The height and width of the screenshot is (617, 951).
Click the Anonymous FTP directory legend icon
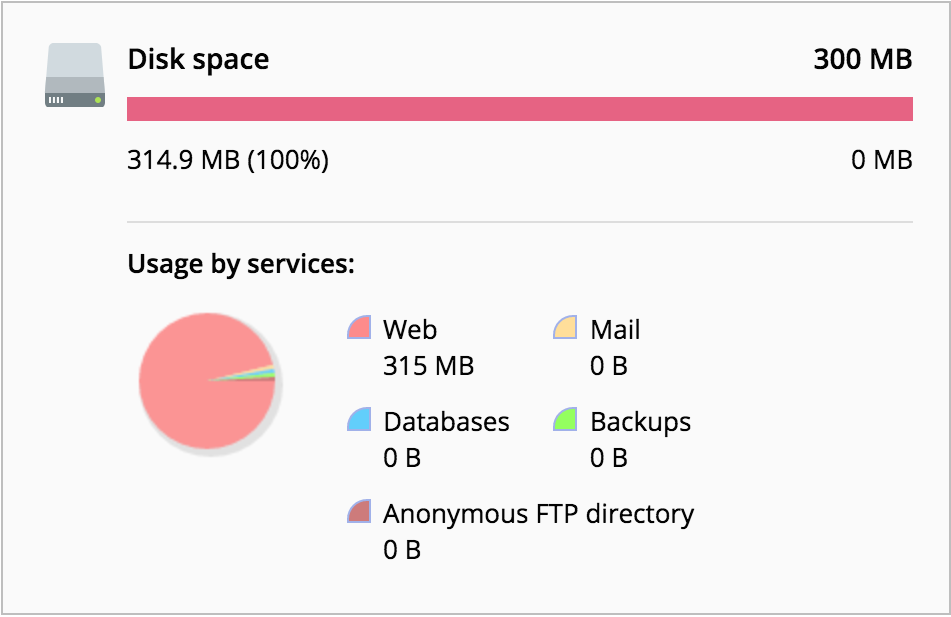(x=359, y=511)
